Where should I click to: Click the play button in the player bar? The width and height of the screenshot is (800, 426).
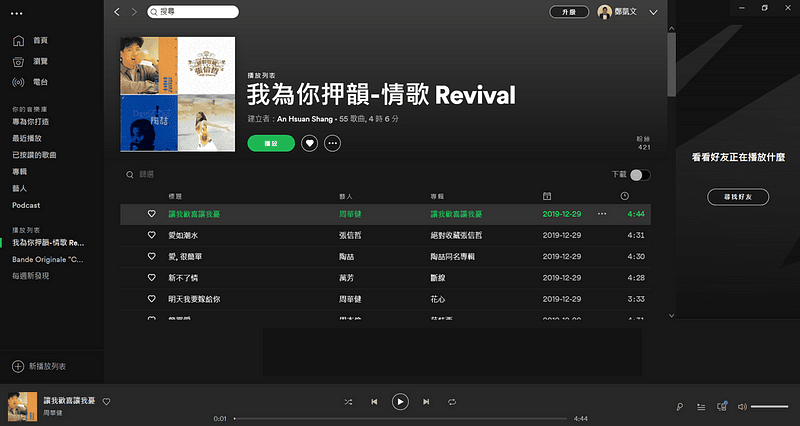tap(400, 402)
